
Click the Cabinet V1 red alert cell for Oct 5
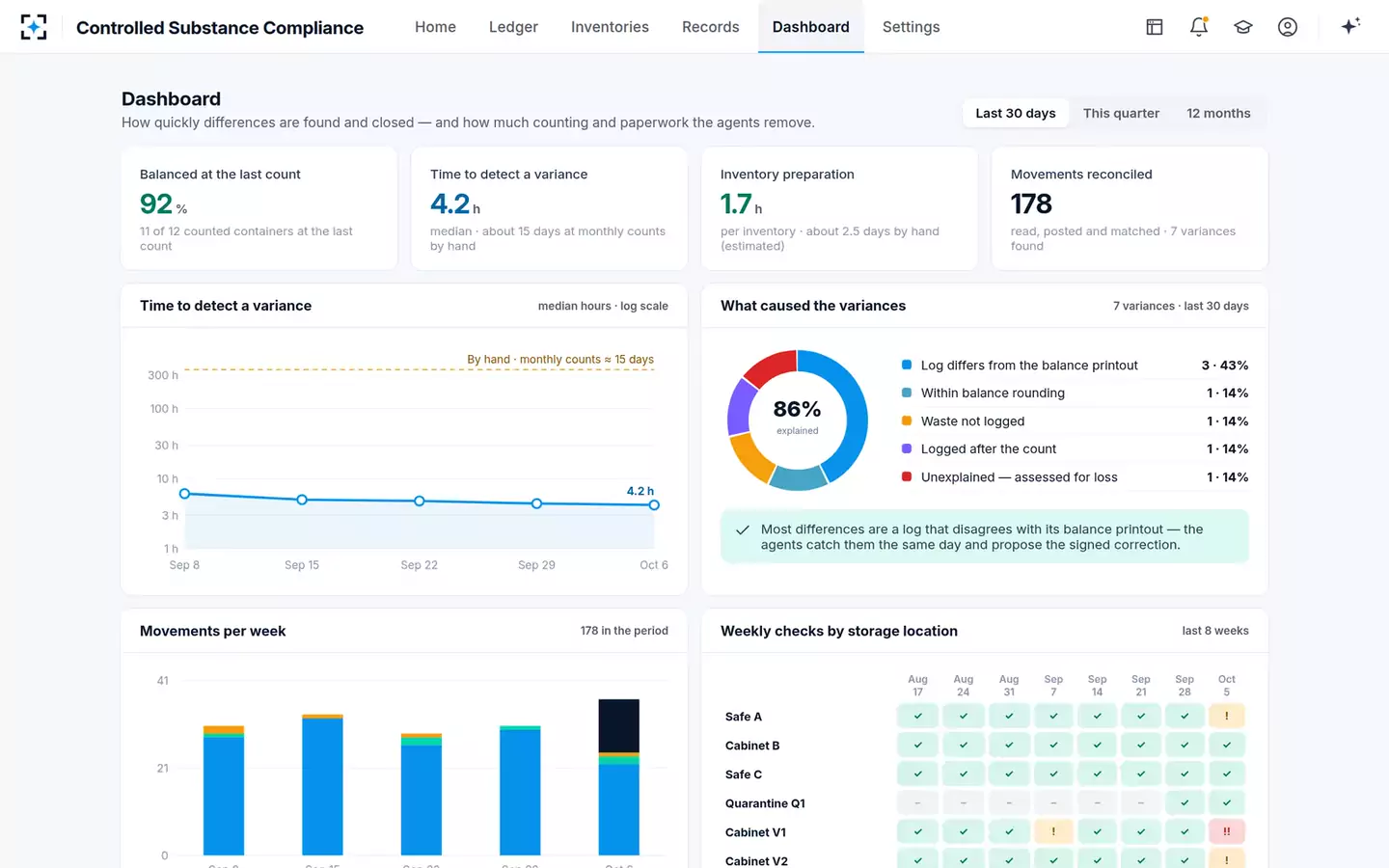(x=1227, y=831)
